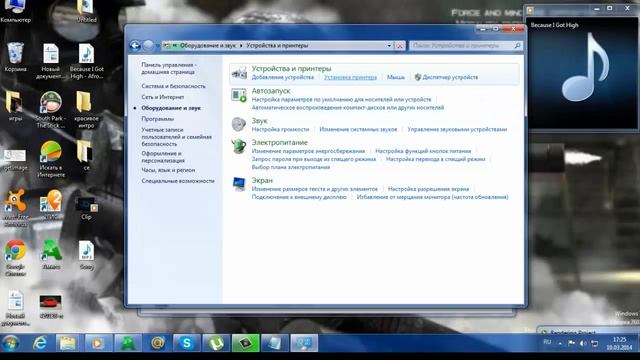Screen dimensions: 640x360
Task: Open the Mail.ru Agent @ taskbar icon
Action: click(157, 343)
